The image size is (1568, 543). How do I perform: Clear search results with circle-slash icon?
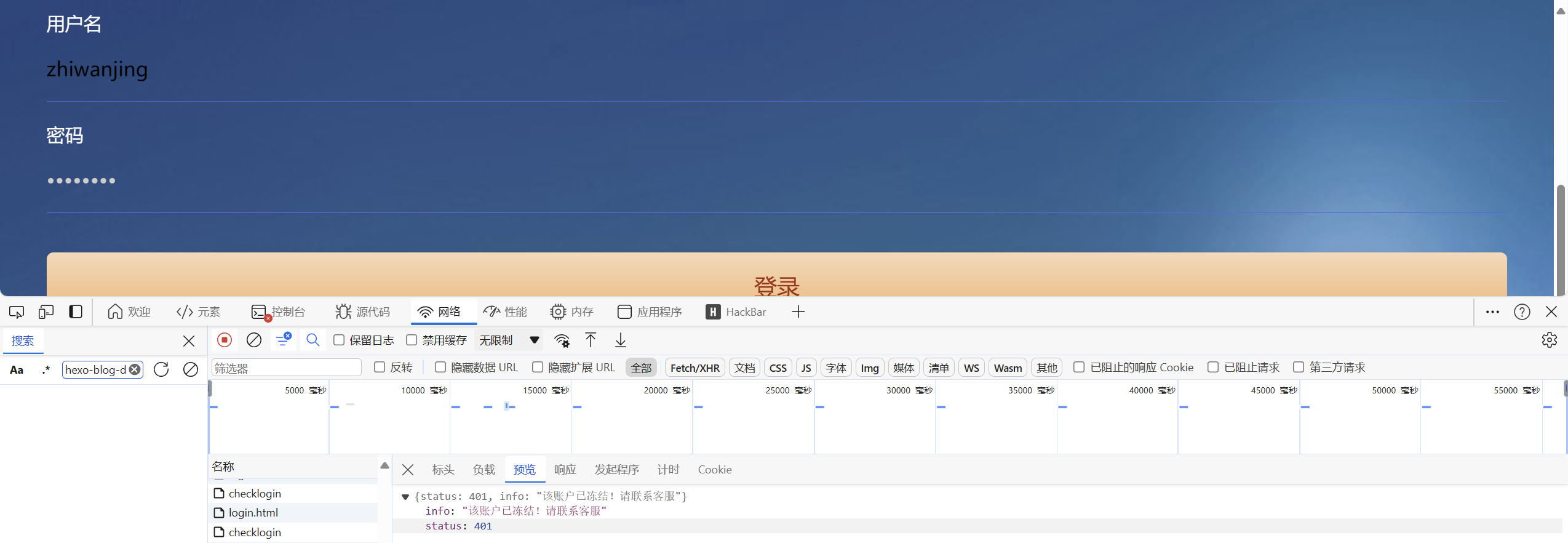tap(191, 369)
